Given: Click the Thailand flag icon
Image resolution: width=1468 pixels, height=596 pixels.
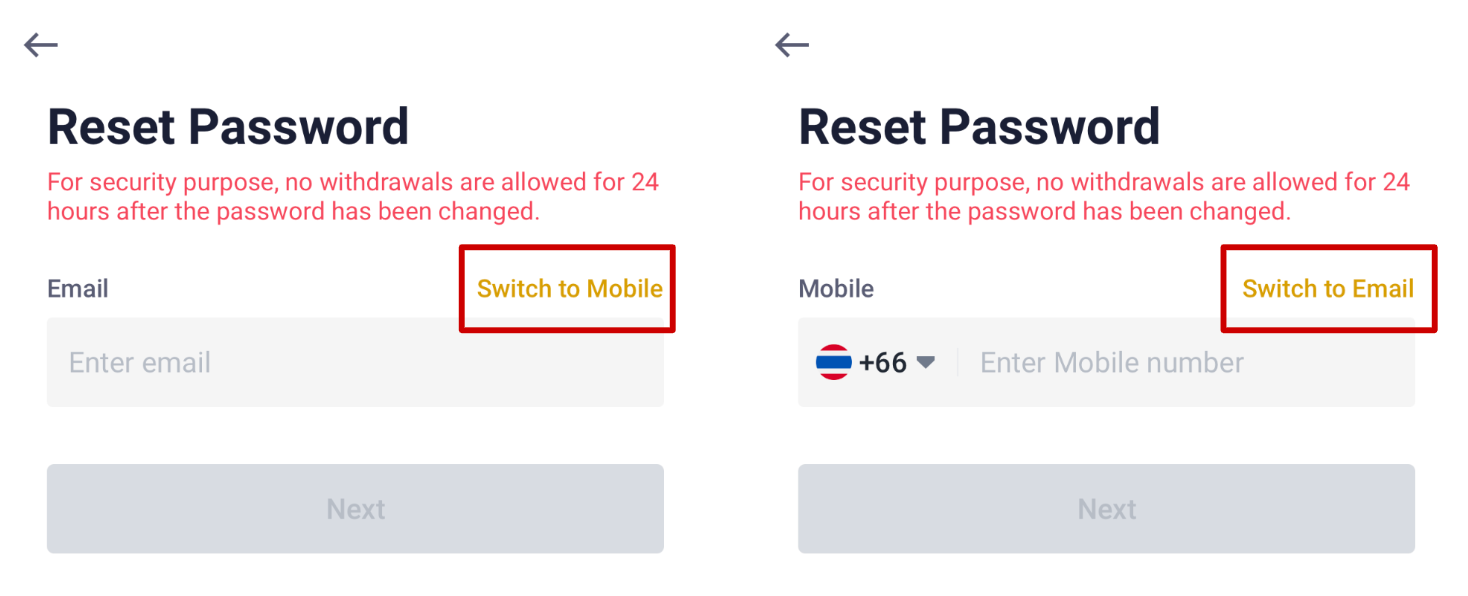Looking at the screenshot, I should pyautogui.click(x=834, y=362).
